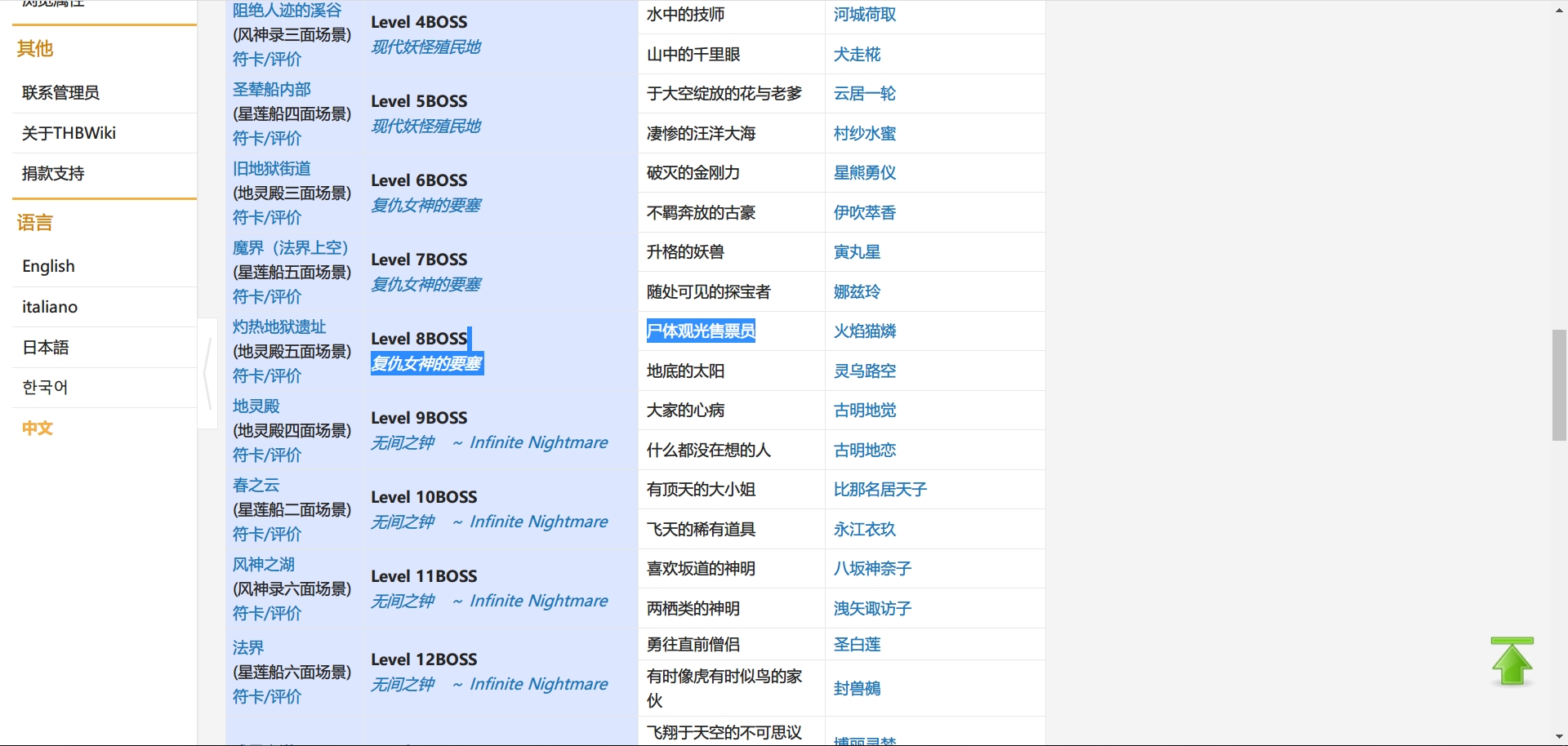The image size is (1568, 746).
Task: Click the scrollbar down arrow
Action: click(x=1559, y=736)
